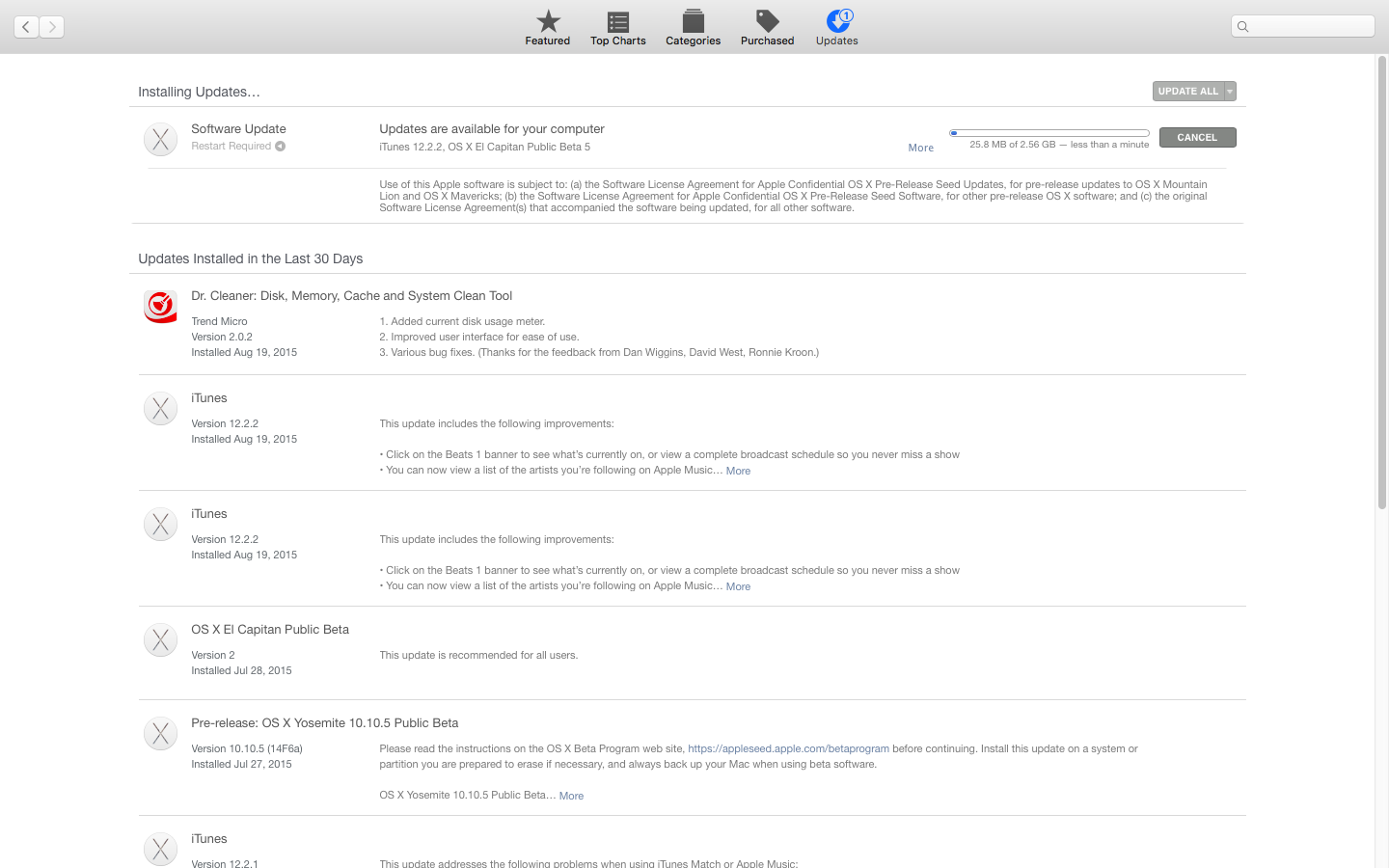Image resolution: width=1389 pixels, height=868 pixels.
Task: Open the Categories tab
Action: (693, 27)
